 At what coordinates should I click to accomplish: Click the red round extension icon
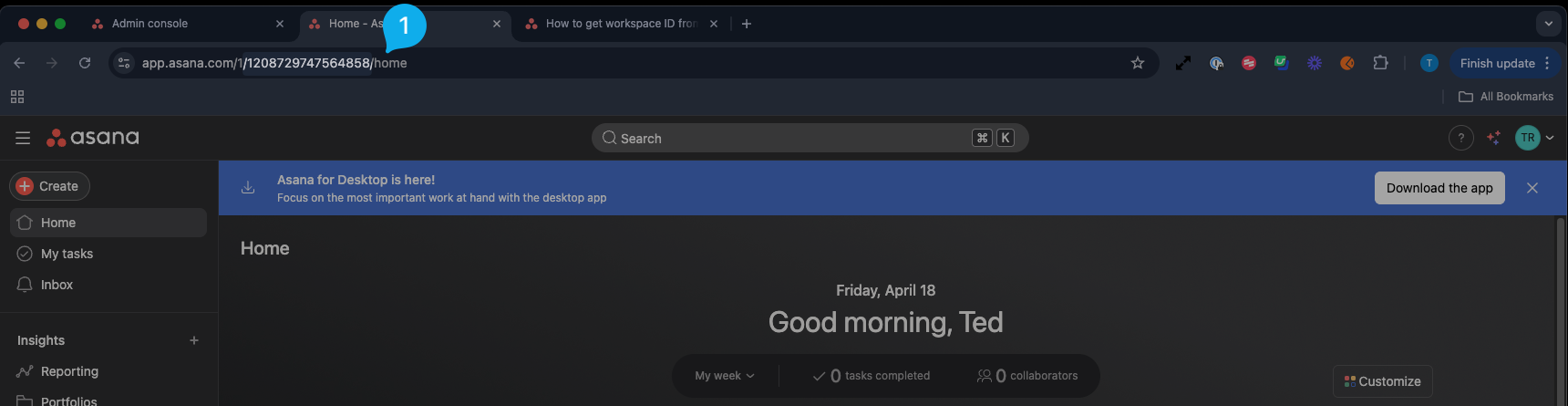pos(1249,63)
